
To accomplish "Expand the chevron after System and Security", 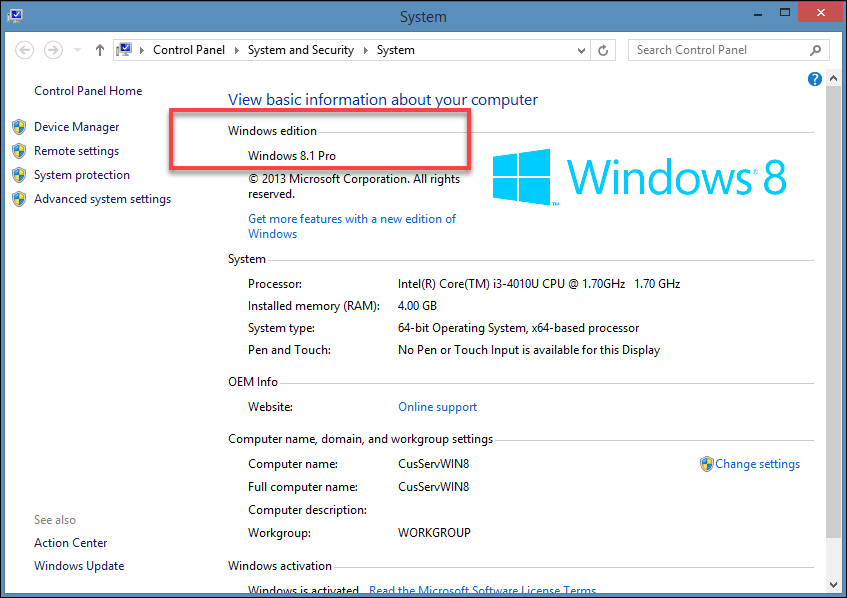I will pyautogui.click(x=366, y=50).
